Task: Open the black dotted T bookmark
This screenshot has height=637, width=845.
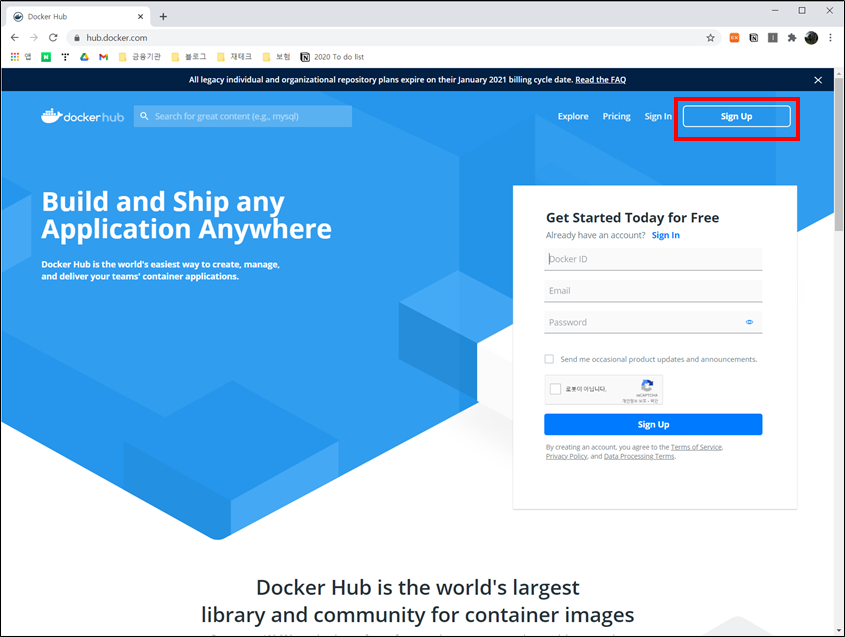Action: pyautogui.click(x=65, y=57)
